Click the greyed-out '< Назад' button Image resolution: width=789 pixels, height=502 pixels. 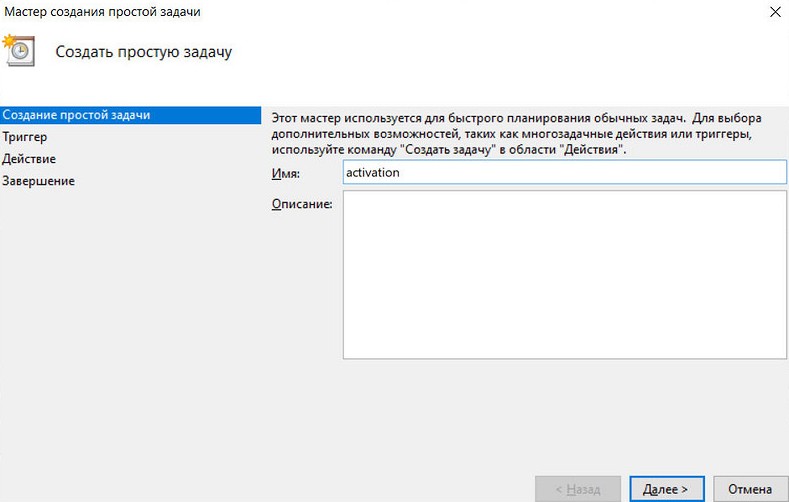point(578,489)
